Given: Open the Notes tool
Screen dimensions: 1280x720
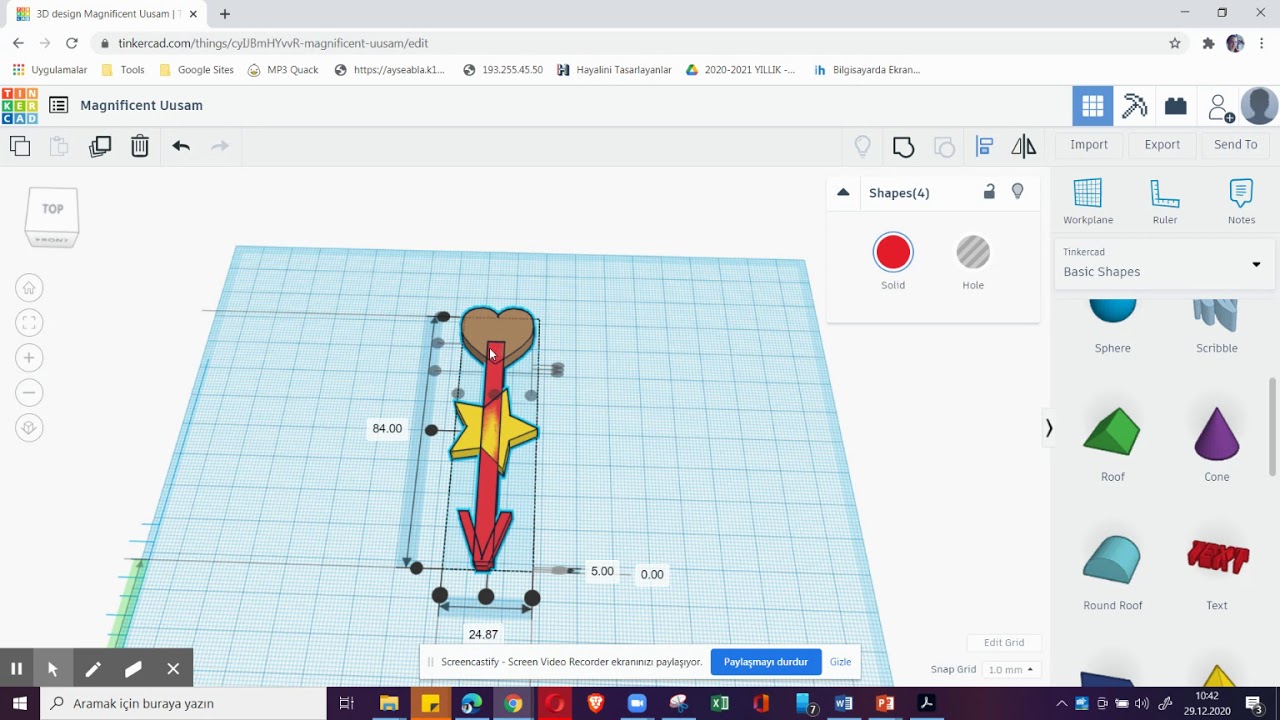Looking at the screenshot, I should pyautogui.click(x=1241, y=201).
